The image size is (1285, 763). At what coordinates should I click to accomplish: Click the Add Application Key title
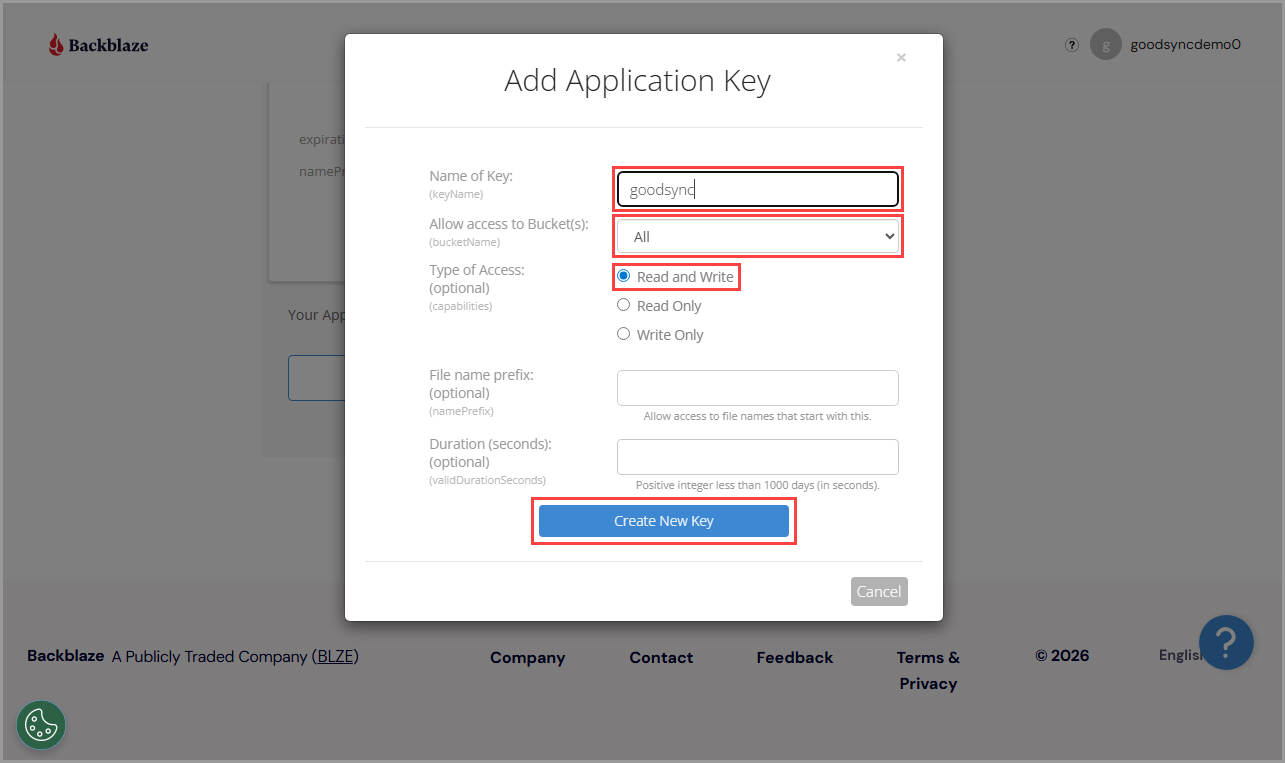pos(637,81)
